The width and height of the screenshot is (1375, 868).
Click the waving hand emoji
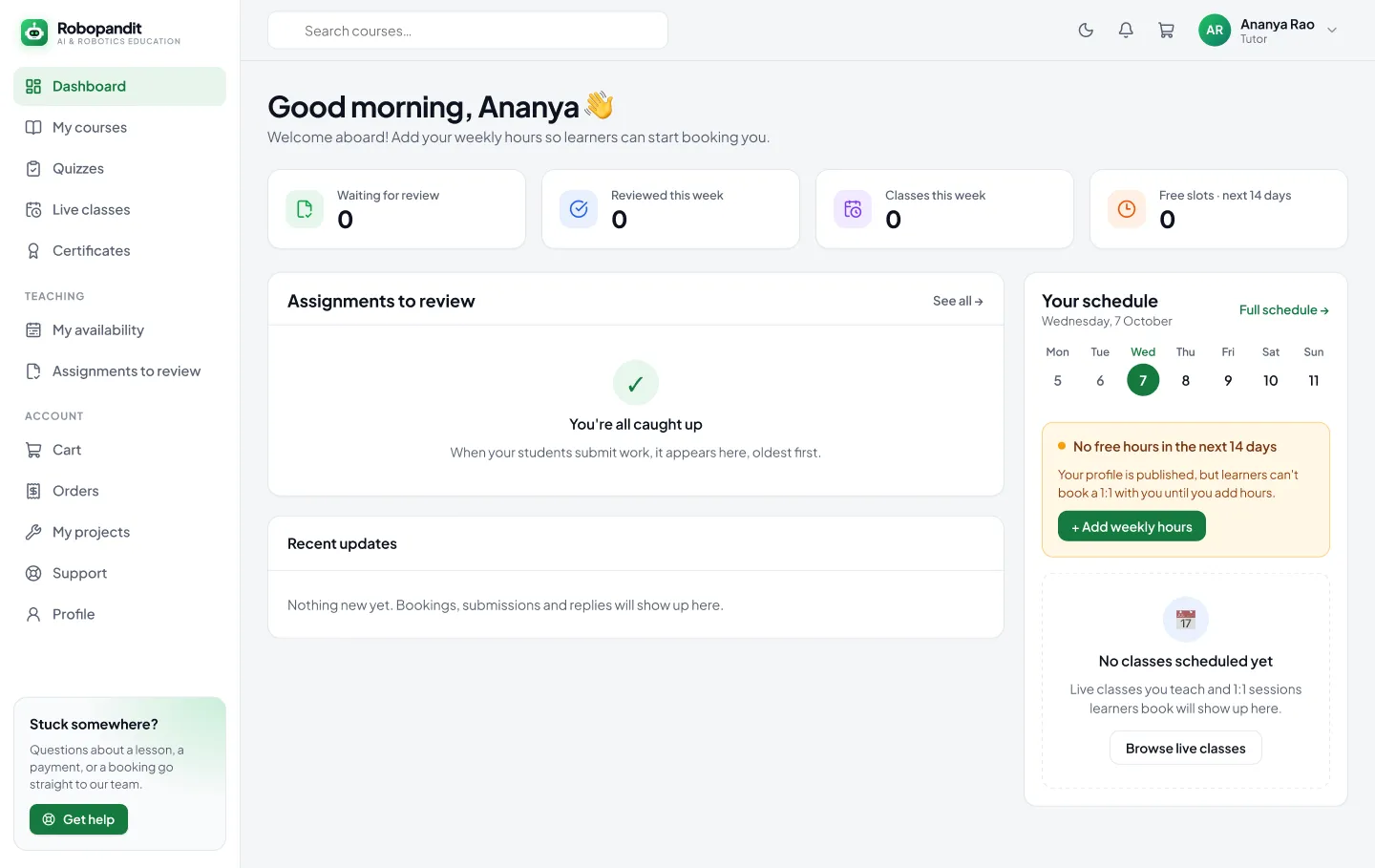pos(599,105)
